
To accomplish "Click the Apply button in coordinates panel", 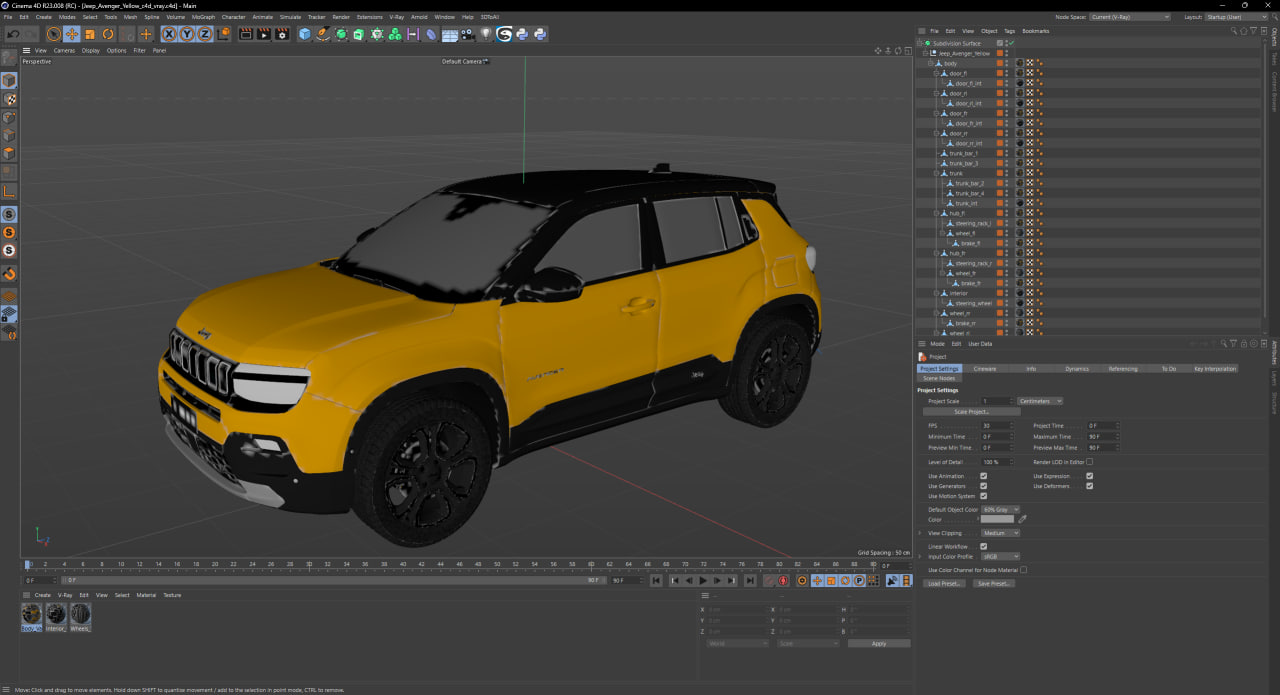I will tap(879, 643).
